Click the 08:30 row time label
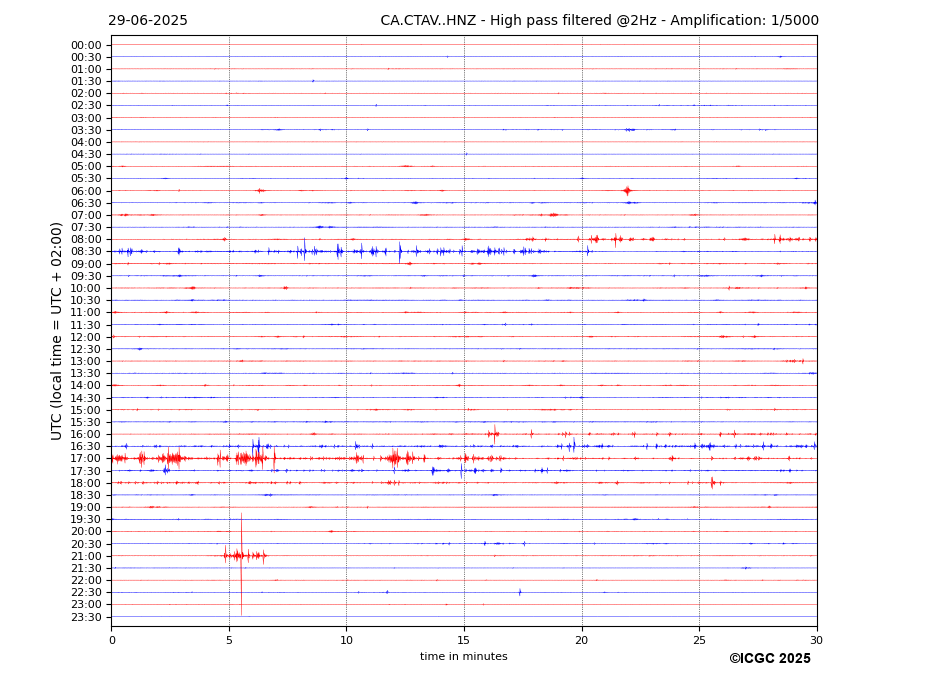This screenshot has width=927, height=696. point(86,252)
